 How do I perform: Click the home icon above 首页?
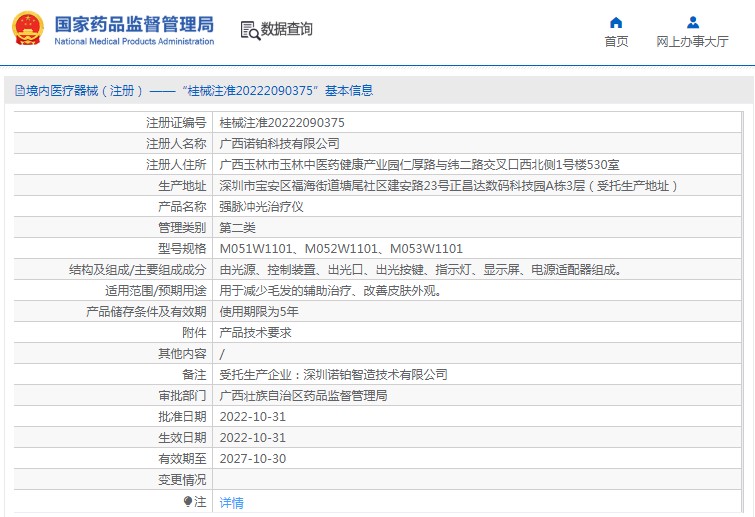616,23
